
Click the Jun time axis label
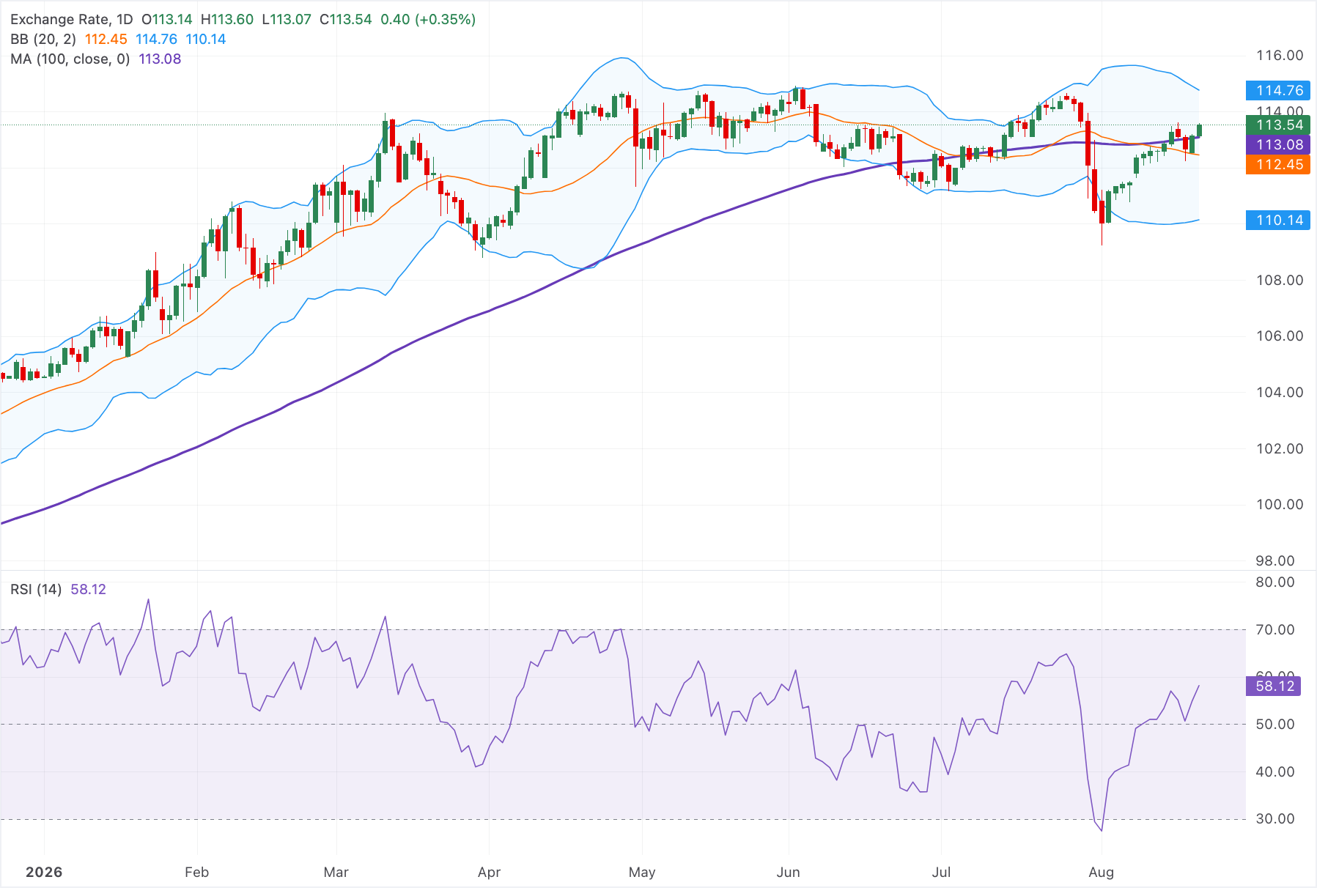coord(789,873)
